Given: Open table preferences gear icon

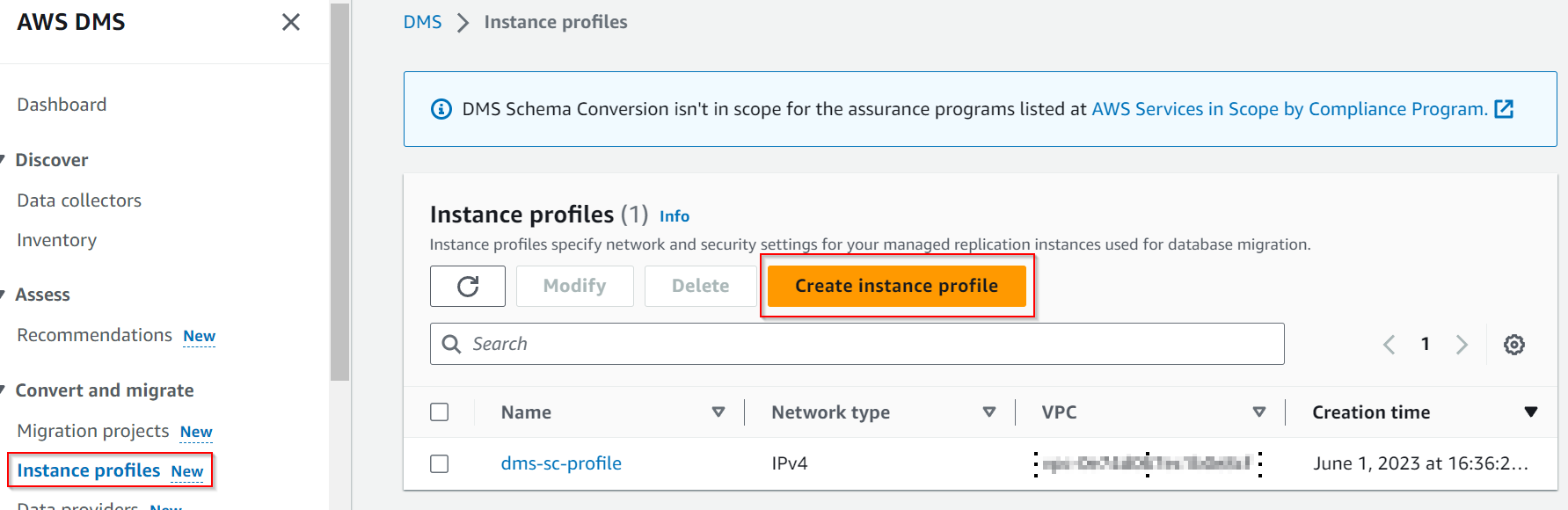Looking at the screenshot, I should tap(1513, 345).
